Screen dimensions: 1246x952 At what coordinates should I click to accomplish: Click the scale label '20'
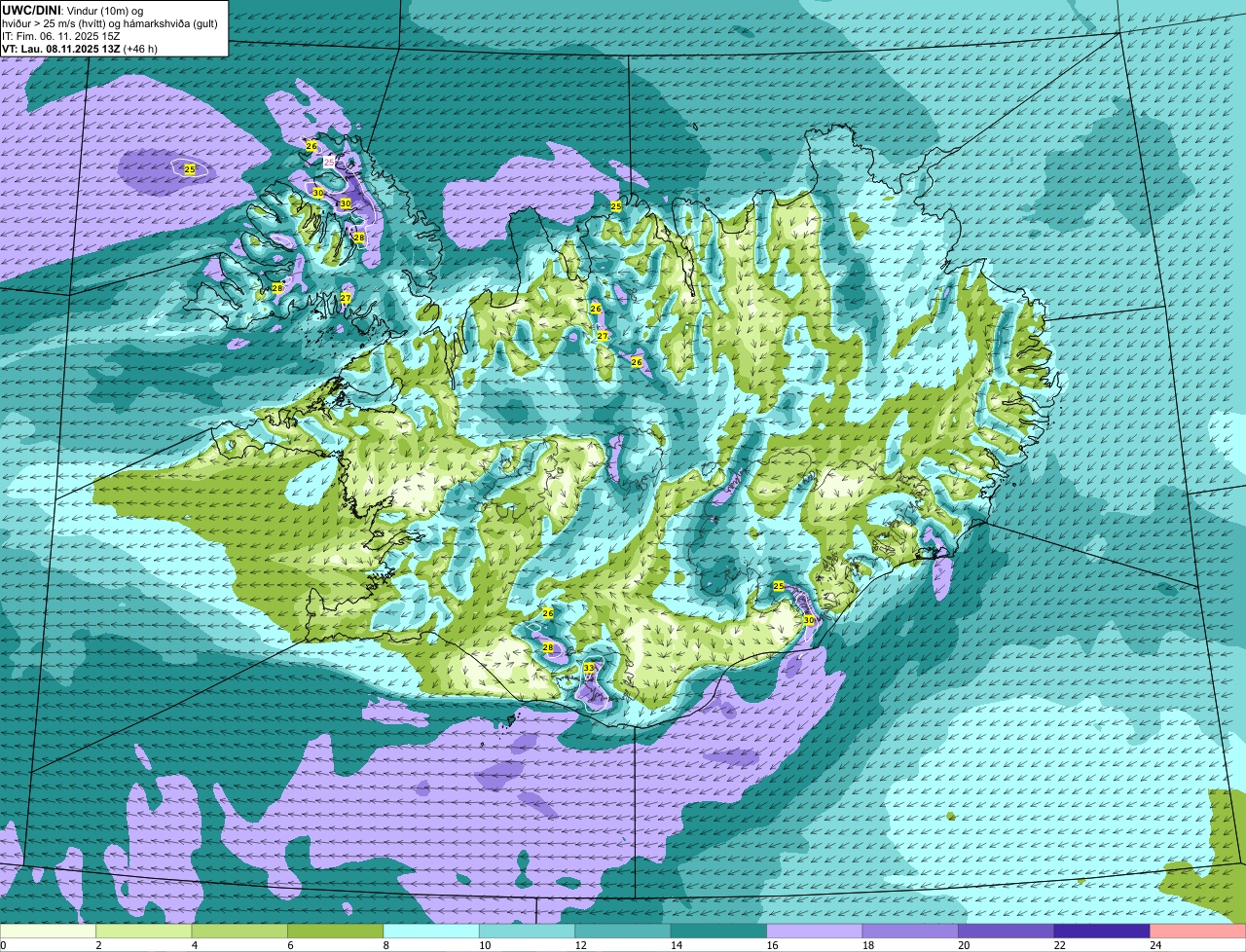click(963, 945)
